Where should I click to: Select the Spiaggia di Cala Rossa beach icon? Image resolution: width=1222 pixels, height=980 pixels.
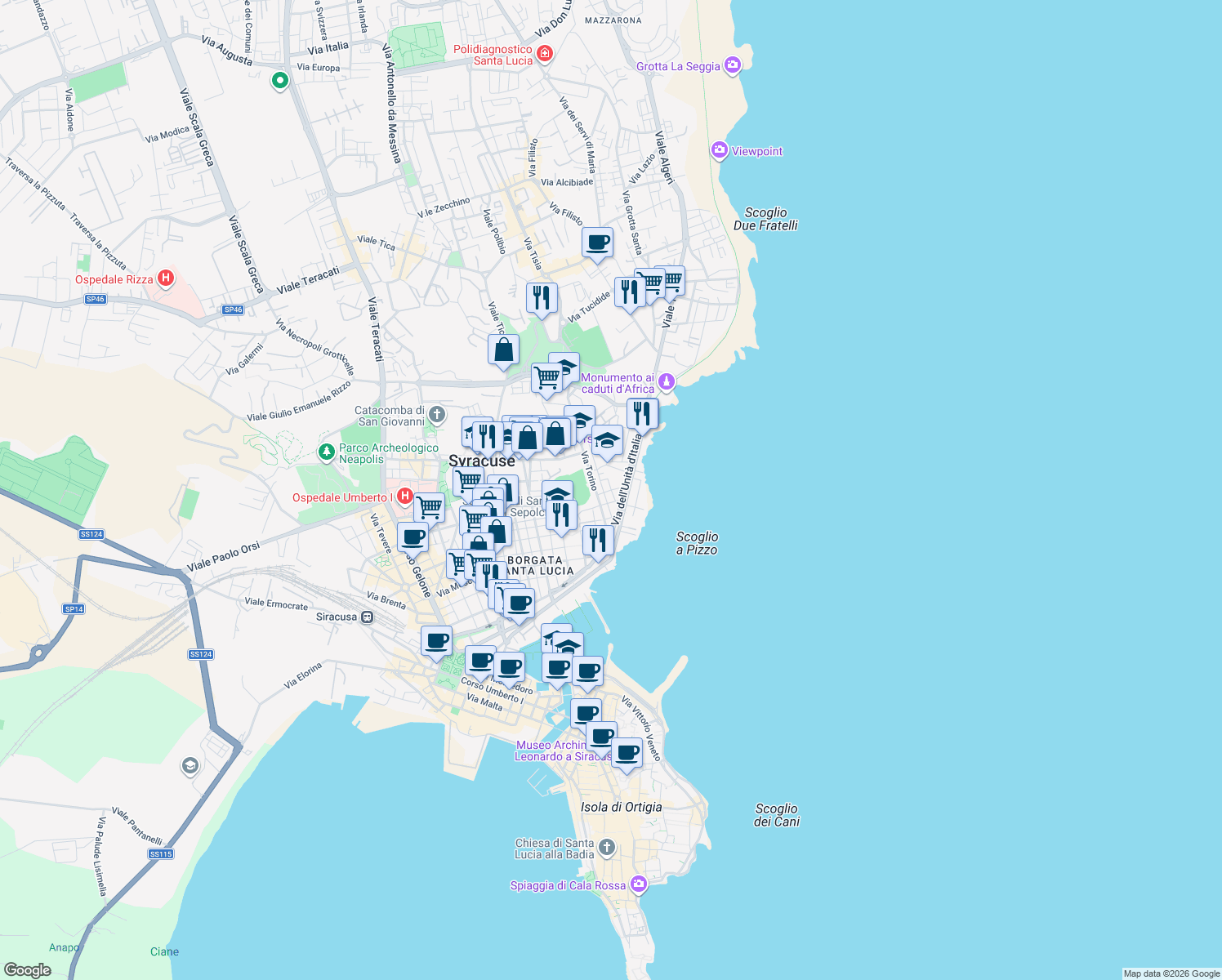(x=638, y=884)
